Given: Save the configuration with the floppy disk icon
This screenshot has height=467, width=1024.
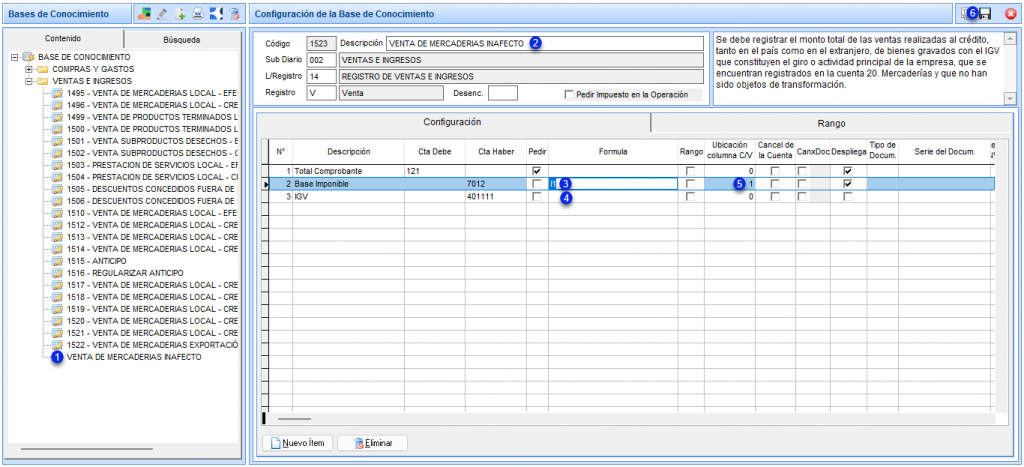Looking at the screenshot, I should tap(985, 13).
